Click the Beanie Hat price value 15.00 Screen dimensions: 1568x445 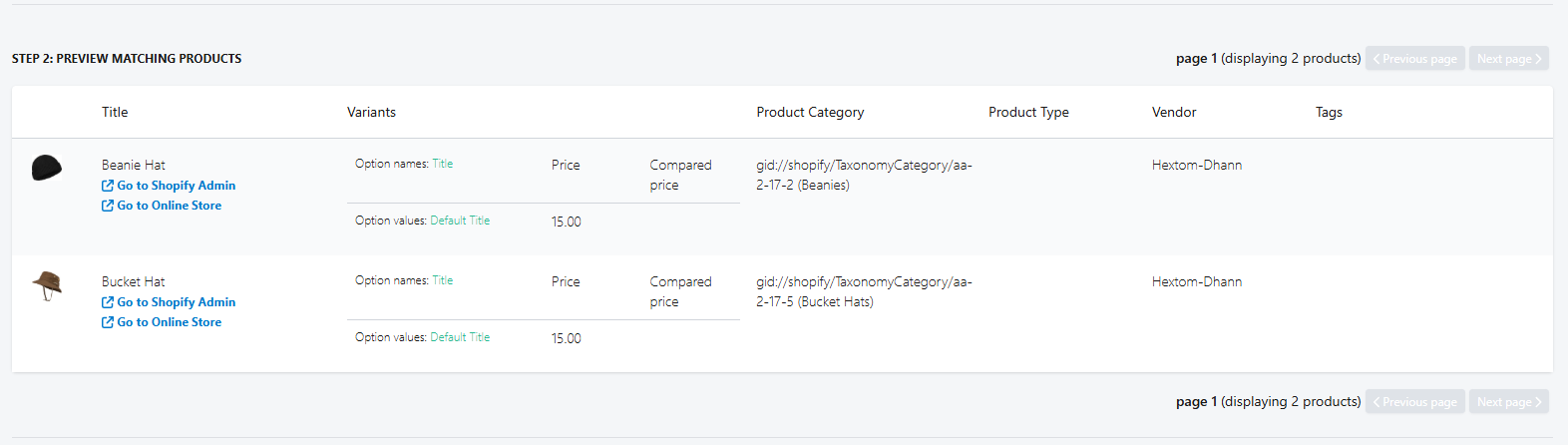pyautogui.click(x=567, y=222)
